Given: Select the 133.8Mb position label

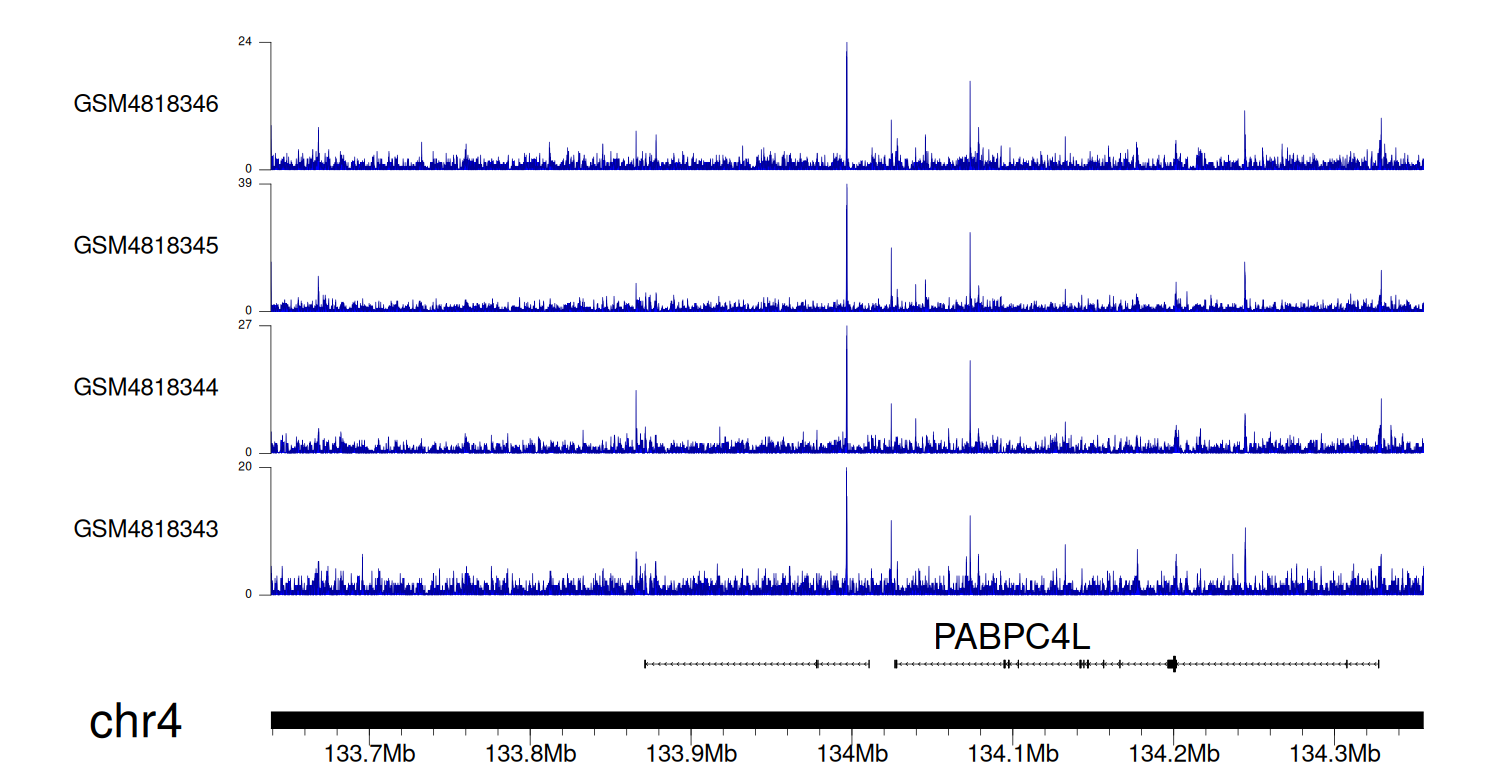Looking at the screenshot, I should 529,752.
